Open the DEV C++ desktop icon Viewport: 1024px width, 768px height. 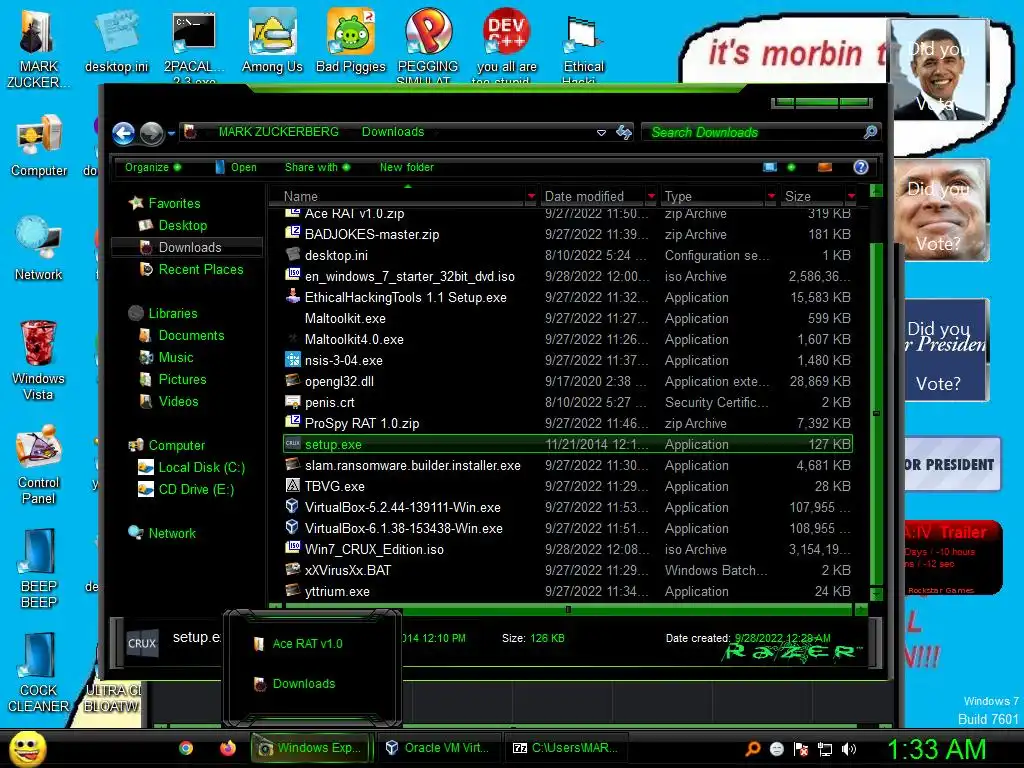tap(506, 44)
